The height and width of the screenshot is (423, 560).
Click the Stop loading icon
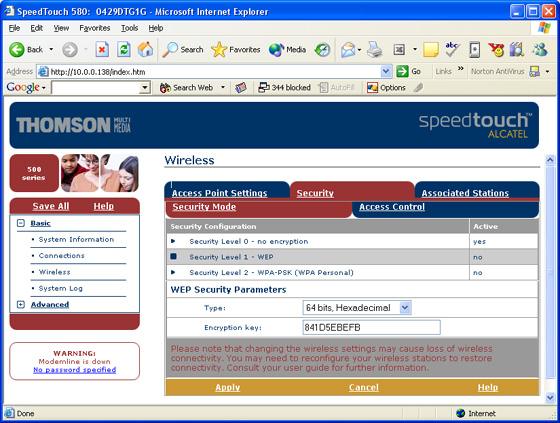click(x=102, y=49)
